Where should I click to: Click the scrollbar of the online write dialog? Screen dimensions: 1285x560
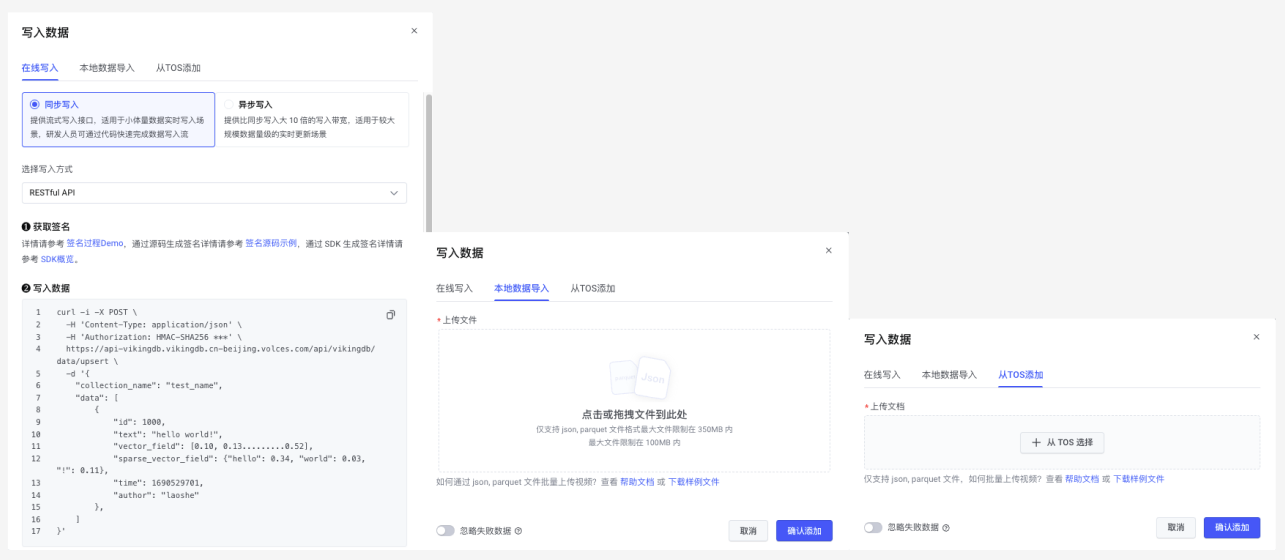point(429,165)
